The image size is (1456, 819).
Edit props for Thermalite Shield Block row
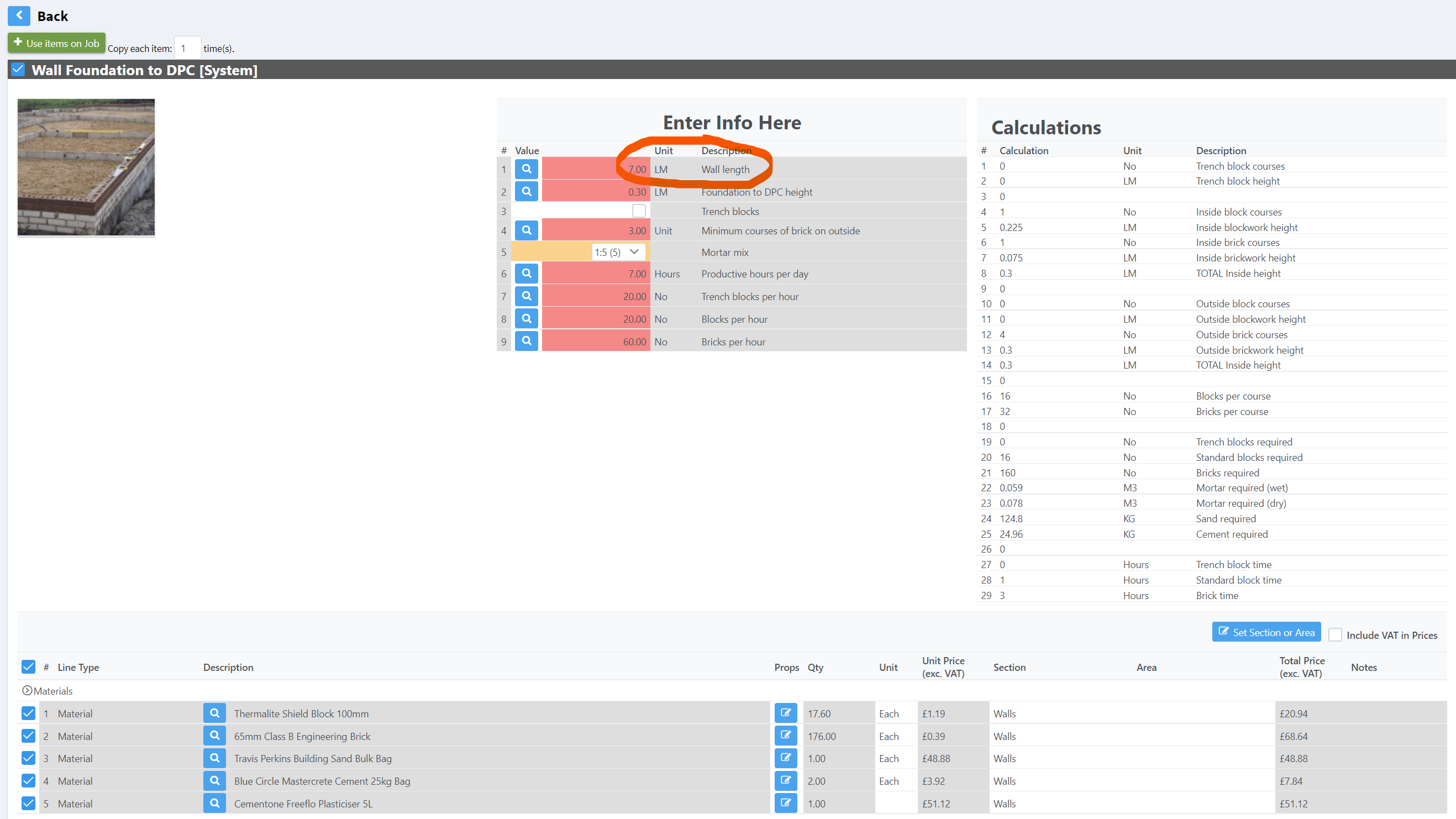pos(786,713)
